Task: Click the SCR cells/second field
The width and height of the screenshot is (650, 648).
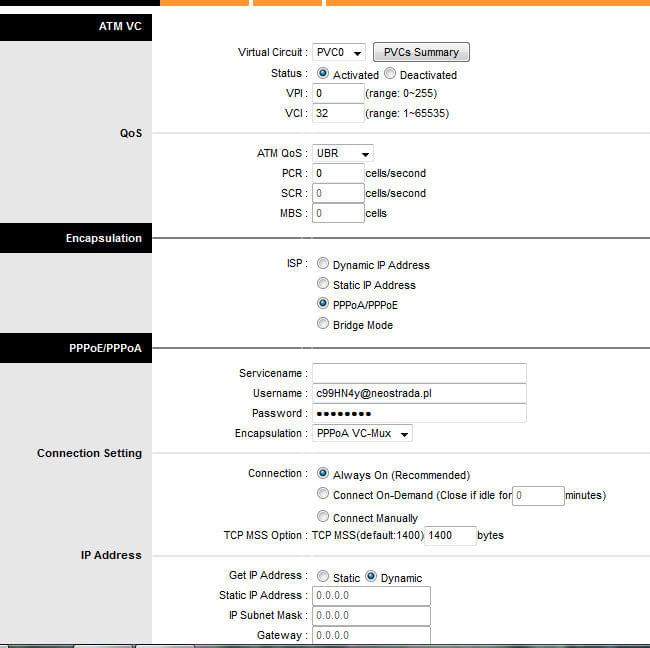Action: pyautogui.click(x=338, y=193)
